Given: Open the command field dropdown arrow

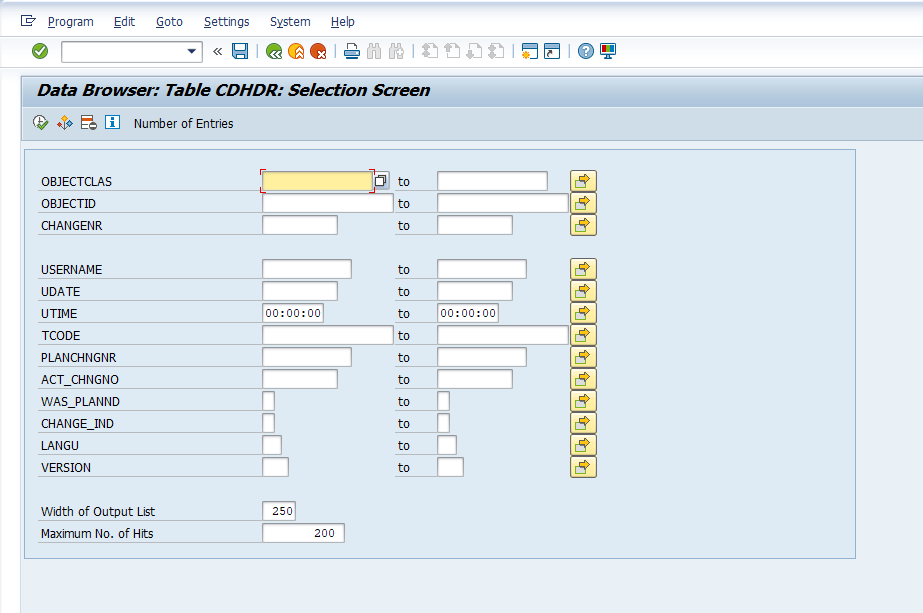Looking at the screenshot, I should point(192,51).
